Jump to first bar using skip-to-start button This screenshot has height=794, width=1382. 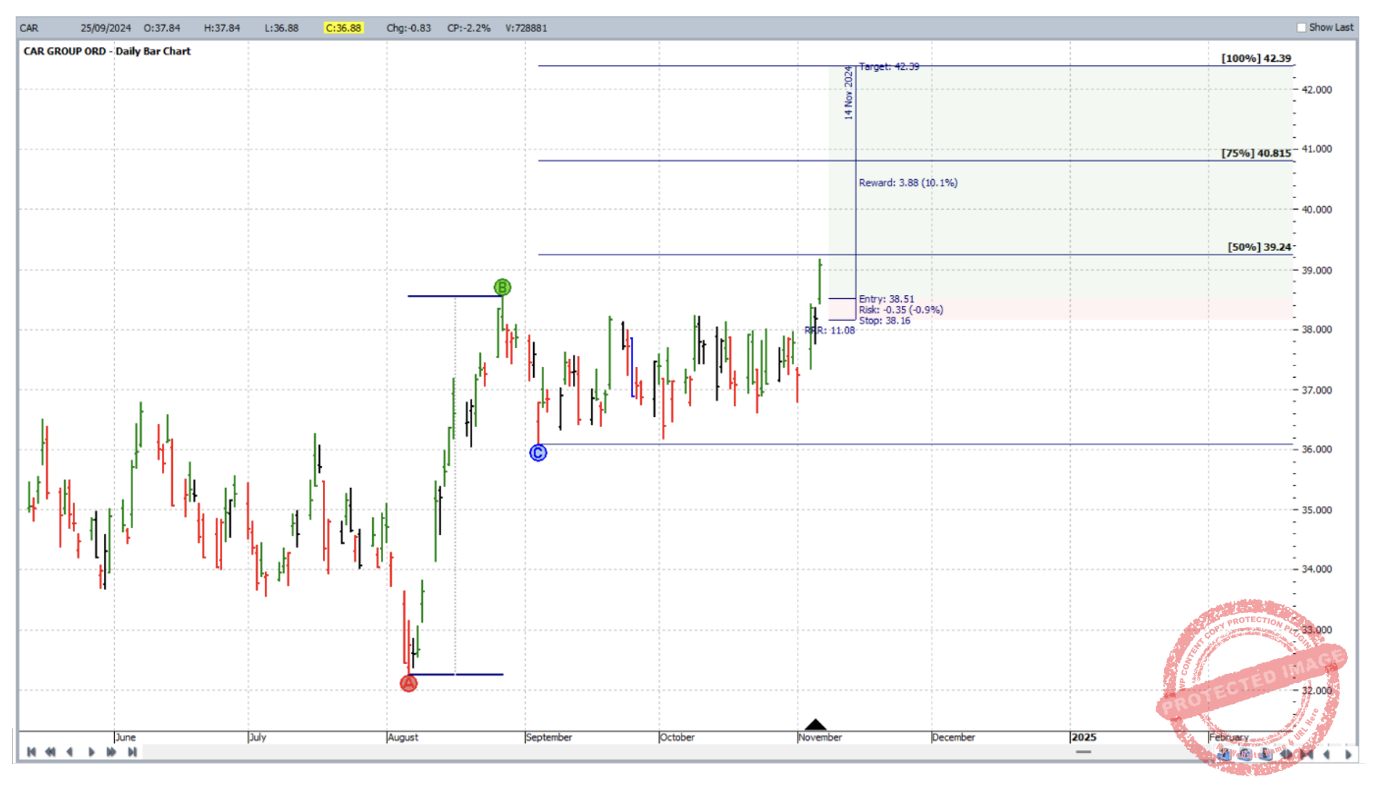[32, 752]
